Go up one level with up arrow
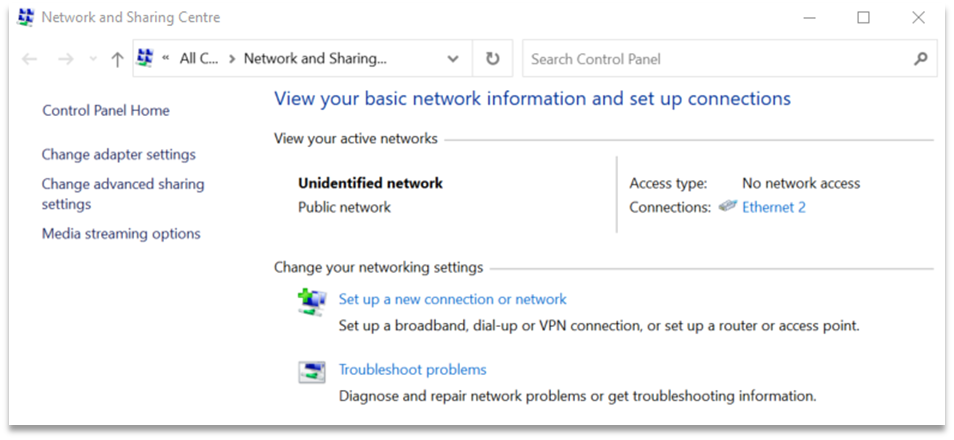The image size is (954, 440). pos(117,59)
